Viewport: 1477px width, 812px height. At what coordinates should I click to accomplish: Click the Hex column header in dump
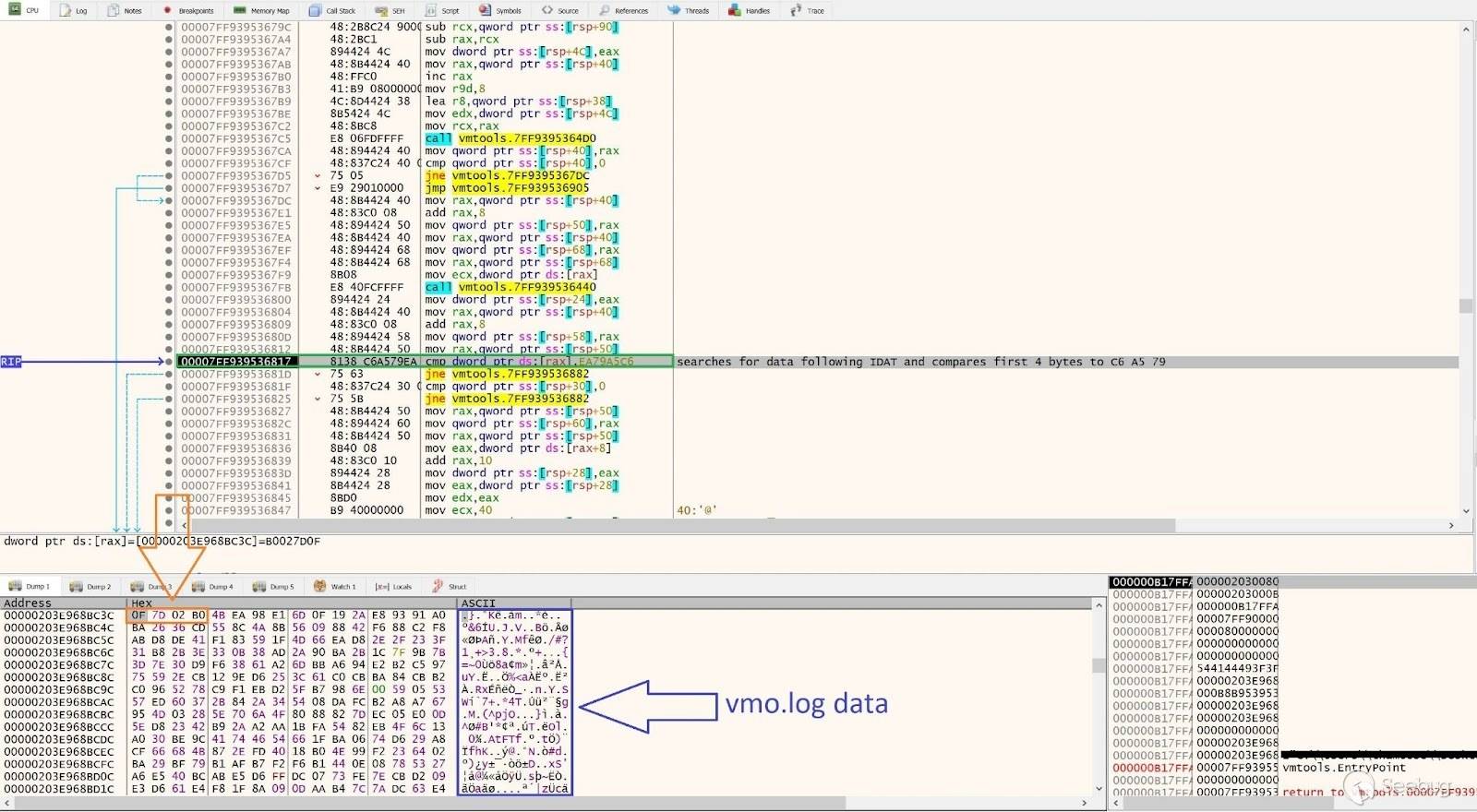click(141, 603)
